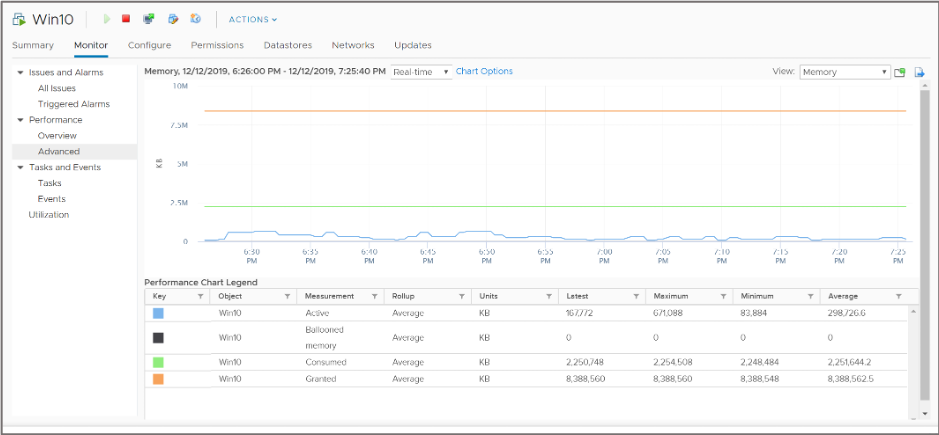Open the Configure tab
The width and height of the screenshot is (939, 435).
click(149, 45)
